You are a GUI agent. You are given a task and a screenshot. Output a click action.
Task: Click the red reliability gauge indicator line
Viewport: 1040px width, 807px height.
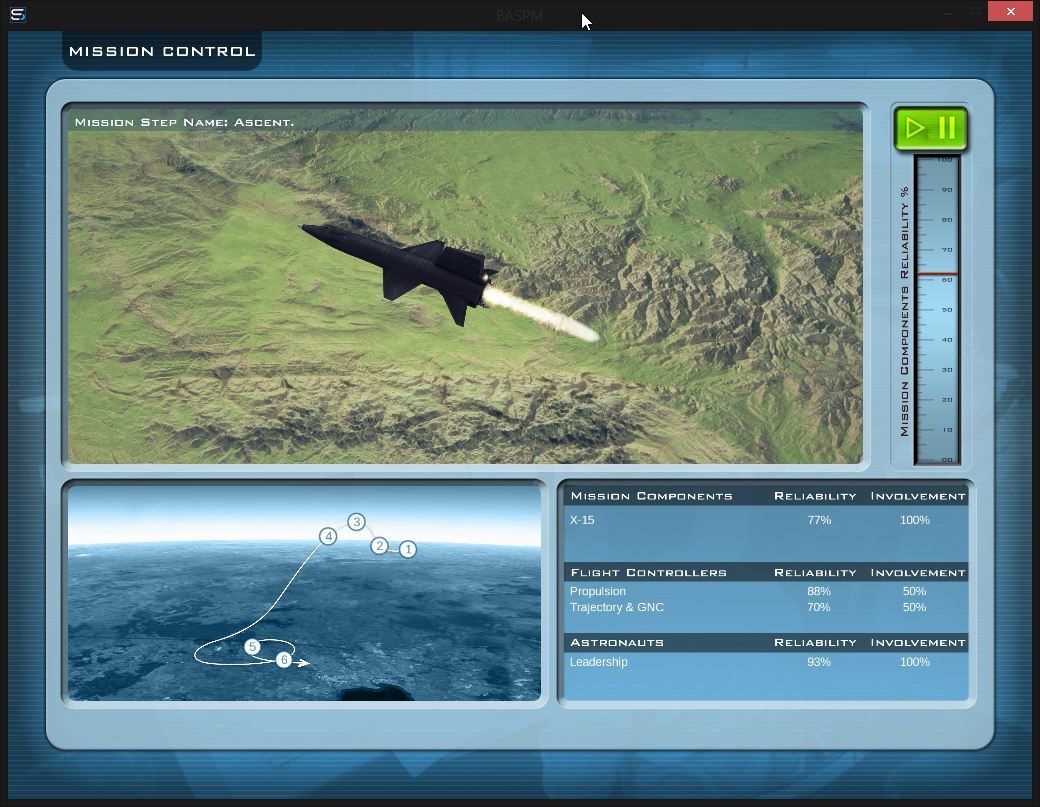pos(937,273)
